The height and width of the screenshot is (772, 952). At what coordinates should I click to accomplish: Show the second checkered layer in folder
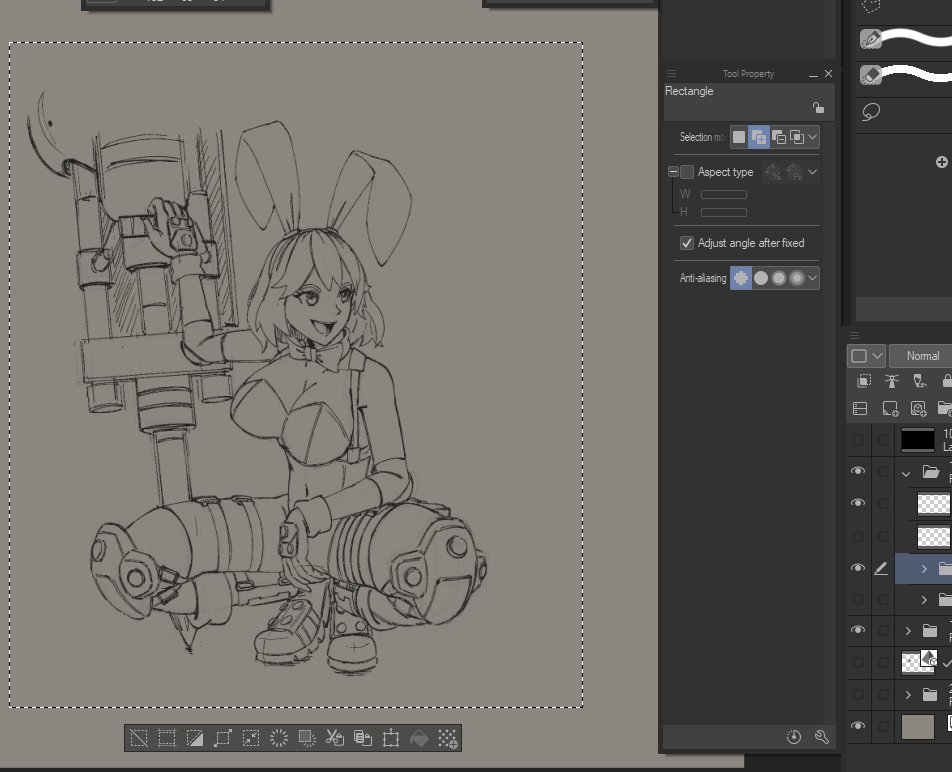click(x=858, y=536)
